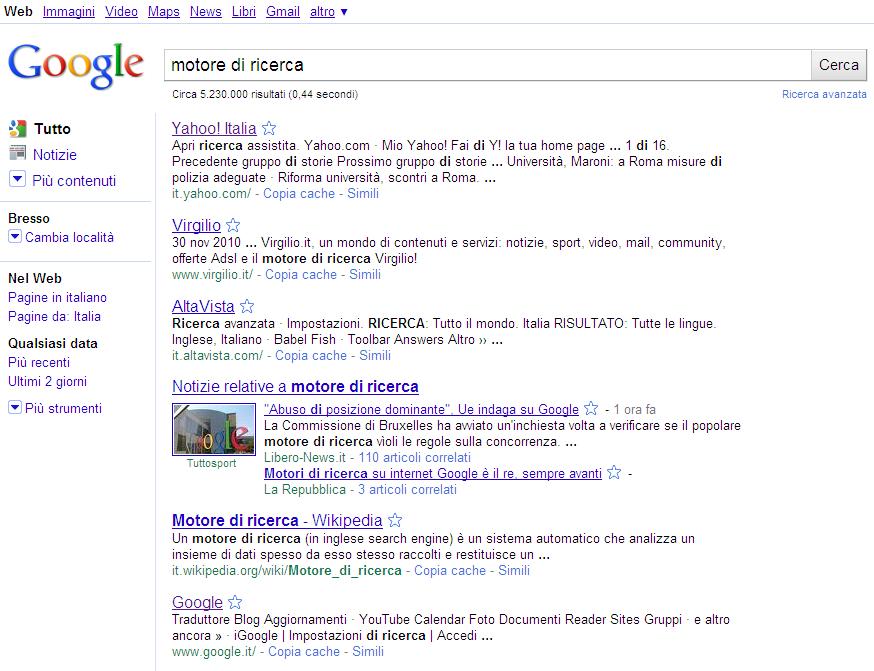Viewport: 874px width, 671px height.
Task: Open "Motori di ricerca su internet Google" article
Action: tap(433, 473)
